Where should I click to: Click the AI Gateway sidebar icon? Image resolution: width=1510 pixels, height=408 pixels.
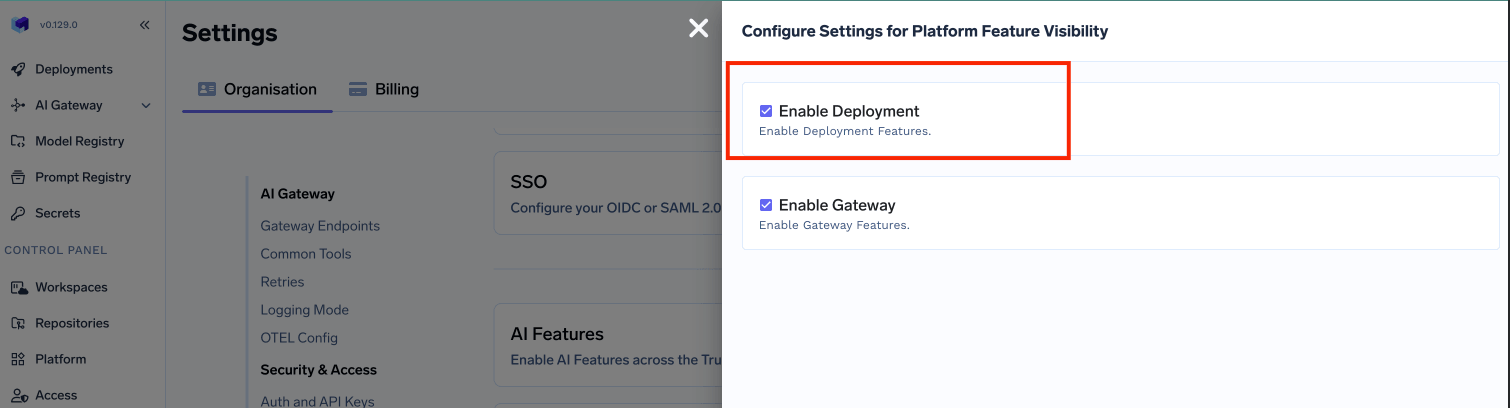point(18,105)
